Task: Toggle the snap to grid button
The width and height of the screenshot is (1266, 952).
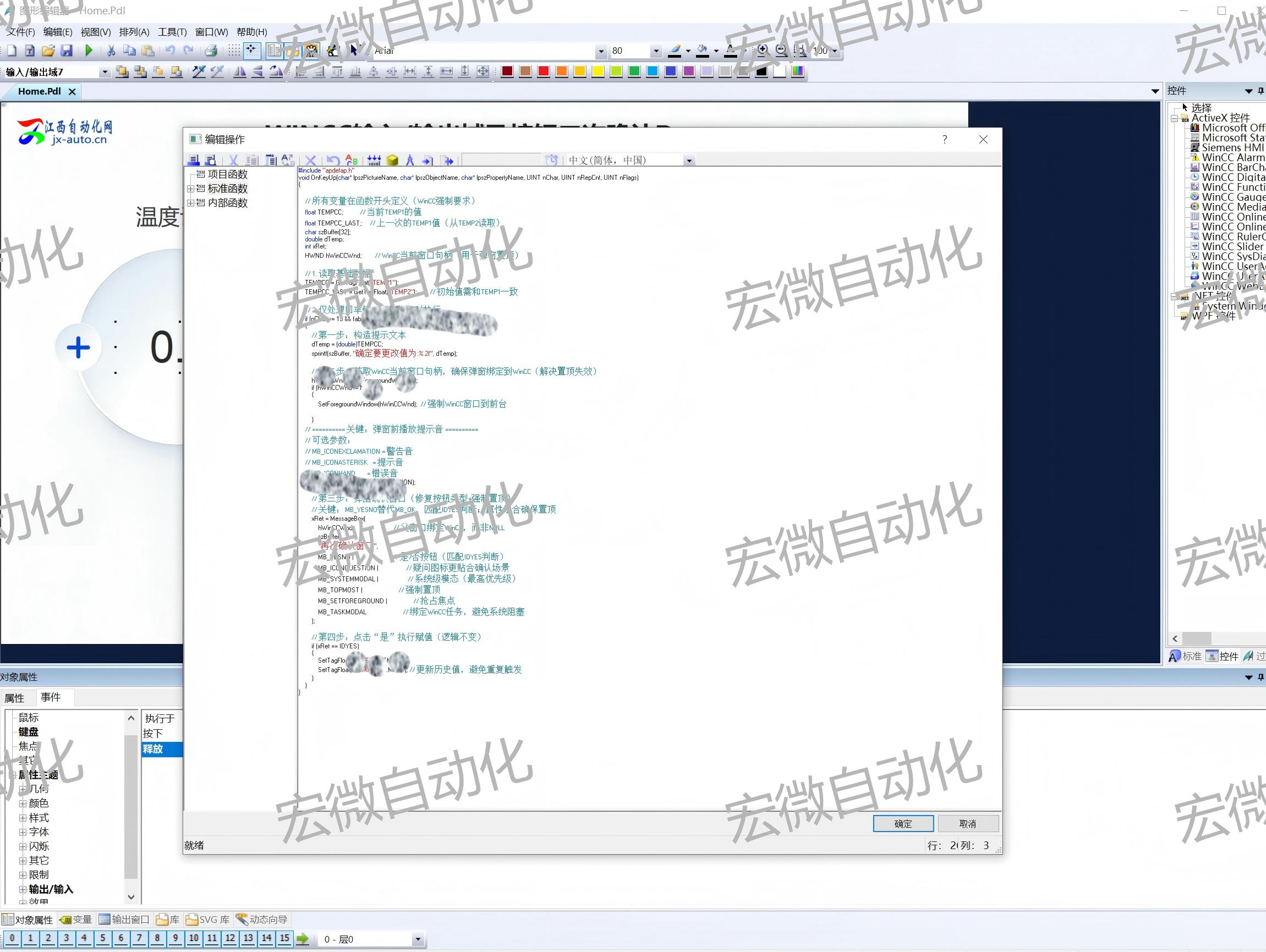Action: coord(252,51)
